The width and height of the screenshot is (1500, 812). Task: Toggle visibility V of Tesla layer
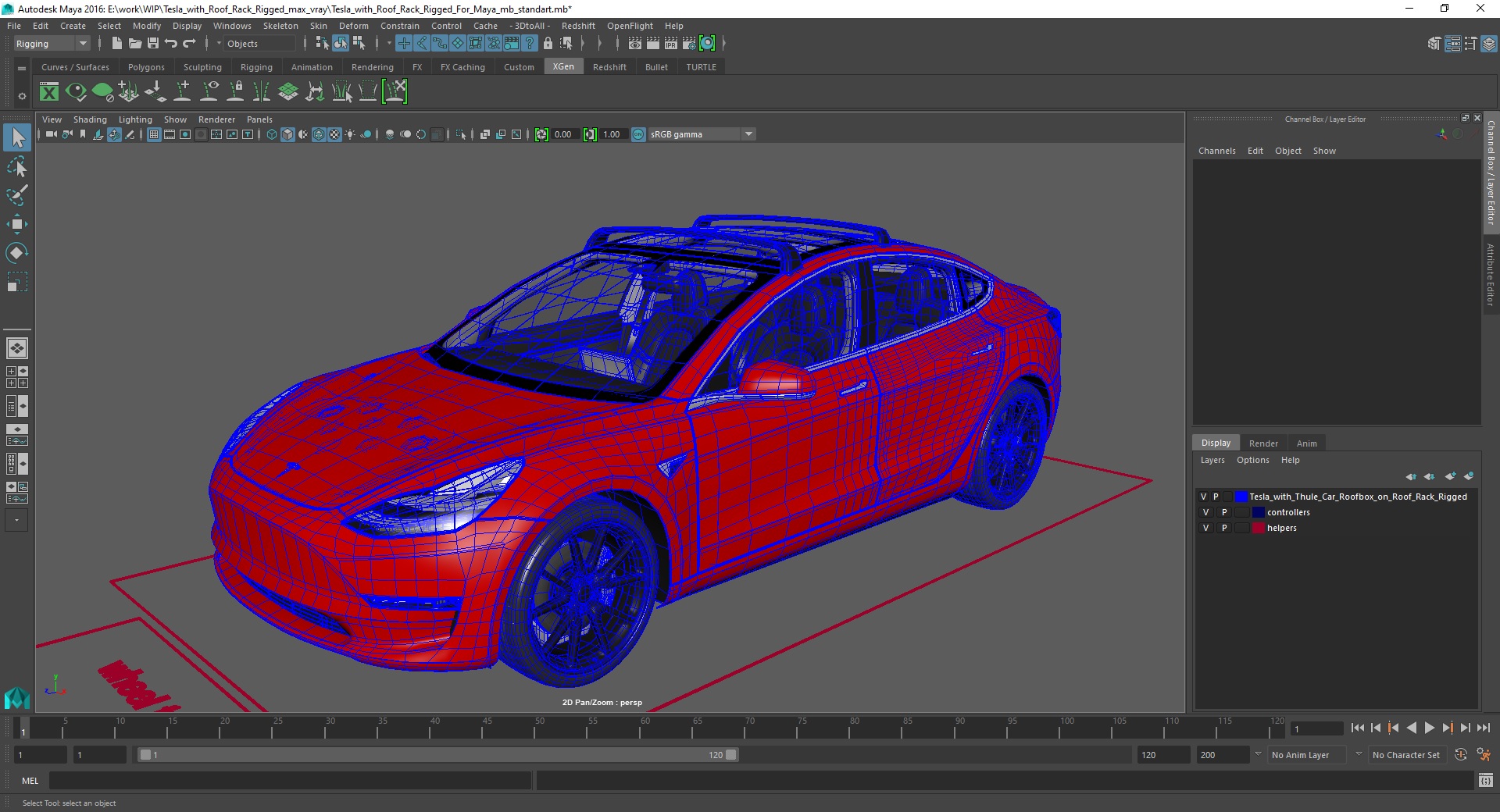[1203, 497]
